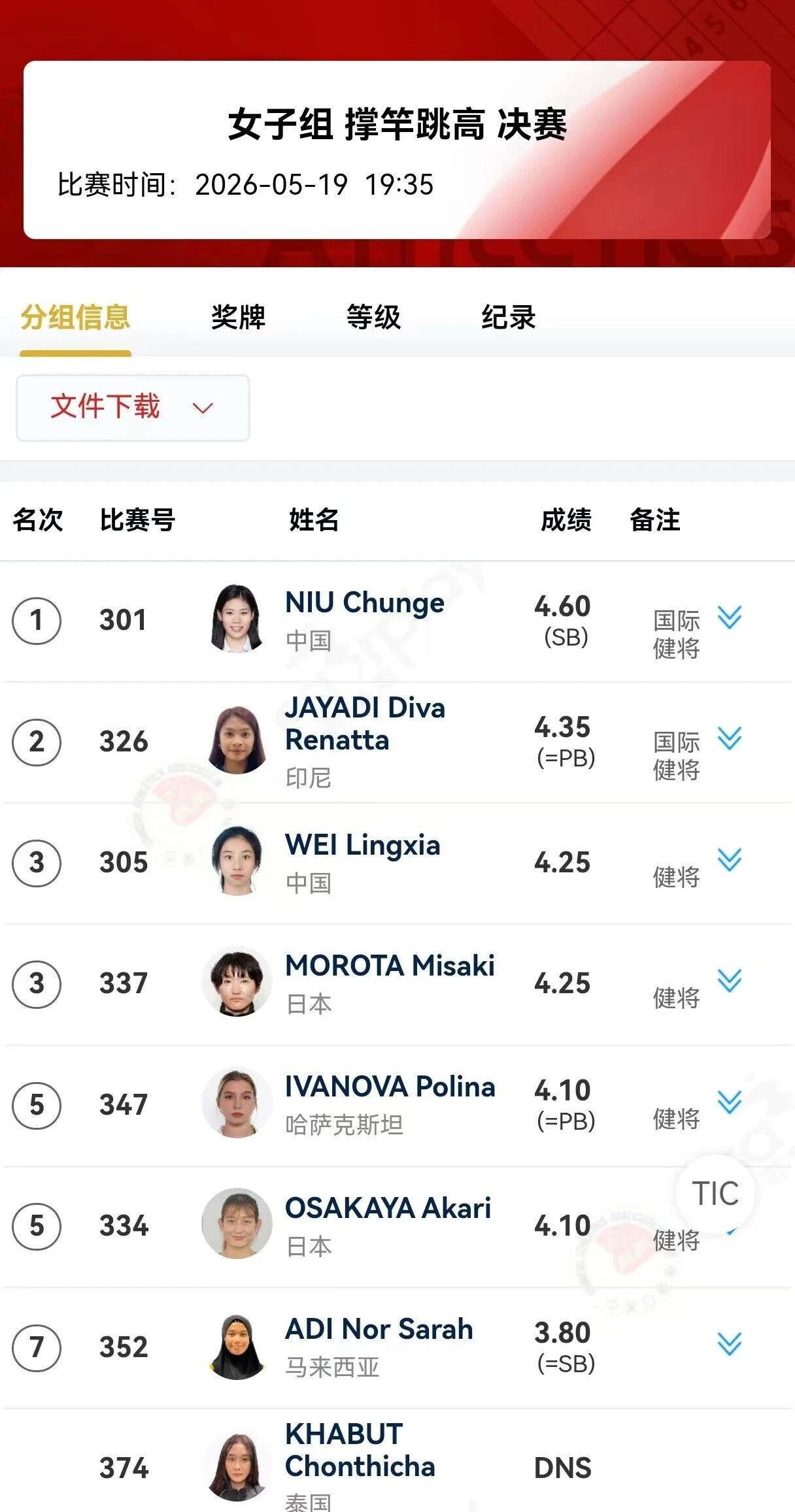This screenshot has width=795, height=1512.
Task: Expand details for JAYADI Diva Renatta row
Action: coord(729,738)
